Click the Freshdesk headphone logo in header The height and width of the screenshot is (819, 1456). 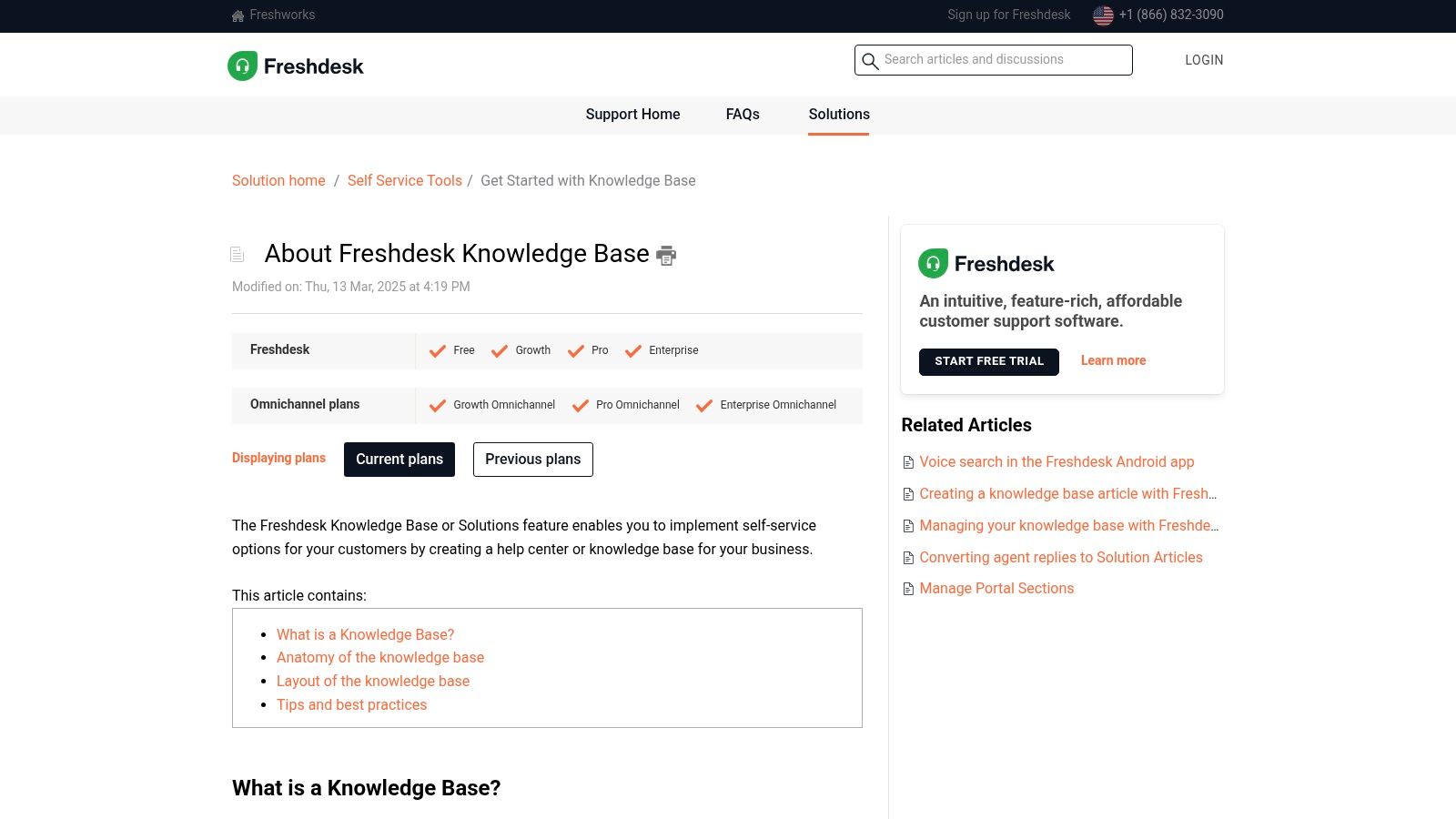pyautogui.click(x=241, y=65)
